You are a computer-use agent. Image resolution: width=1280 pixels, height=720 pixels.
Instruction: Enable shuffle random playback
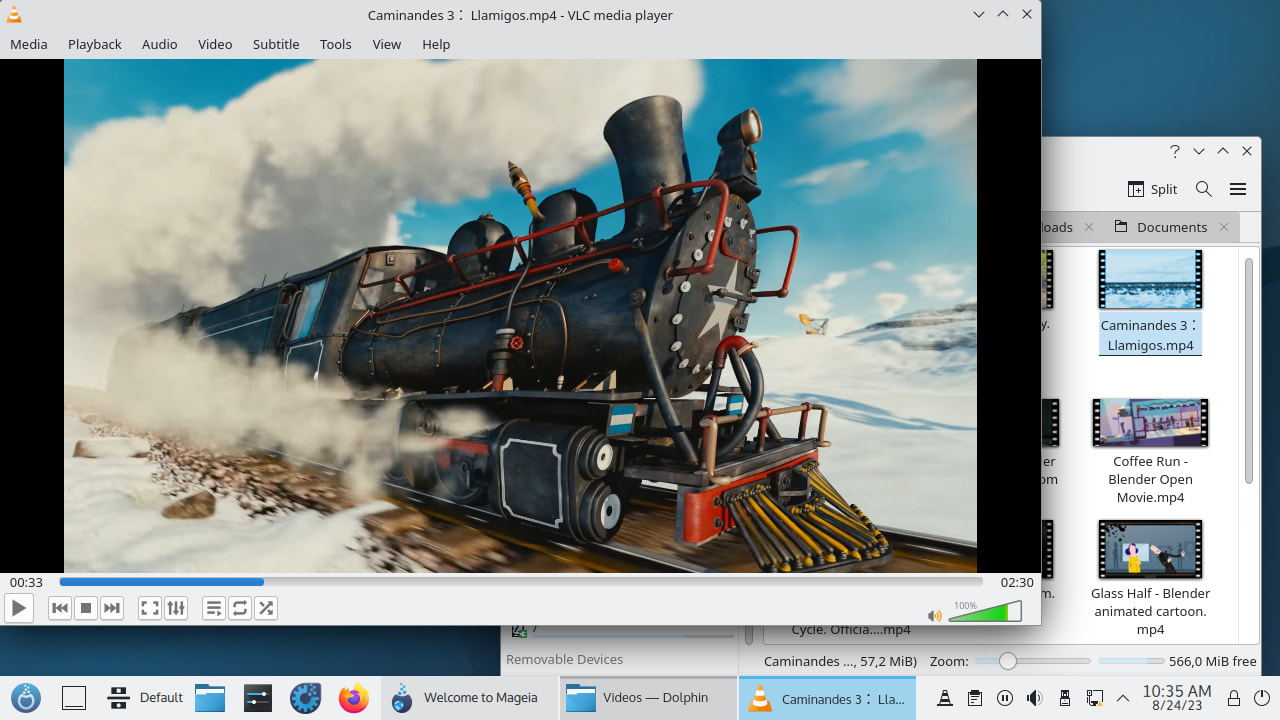266,608
